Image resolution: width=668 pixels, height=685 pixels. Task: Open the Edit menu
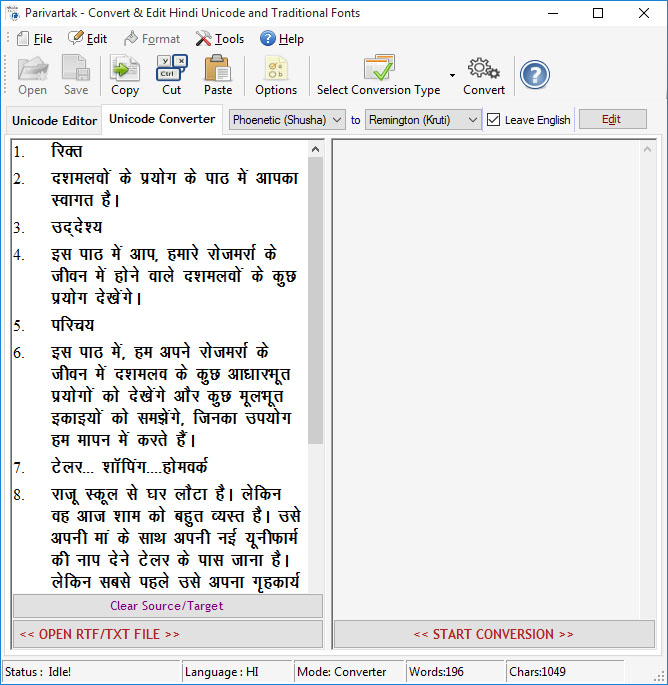coord(88,39)
